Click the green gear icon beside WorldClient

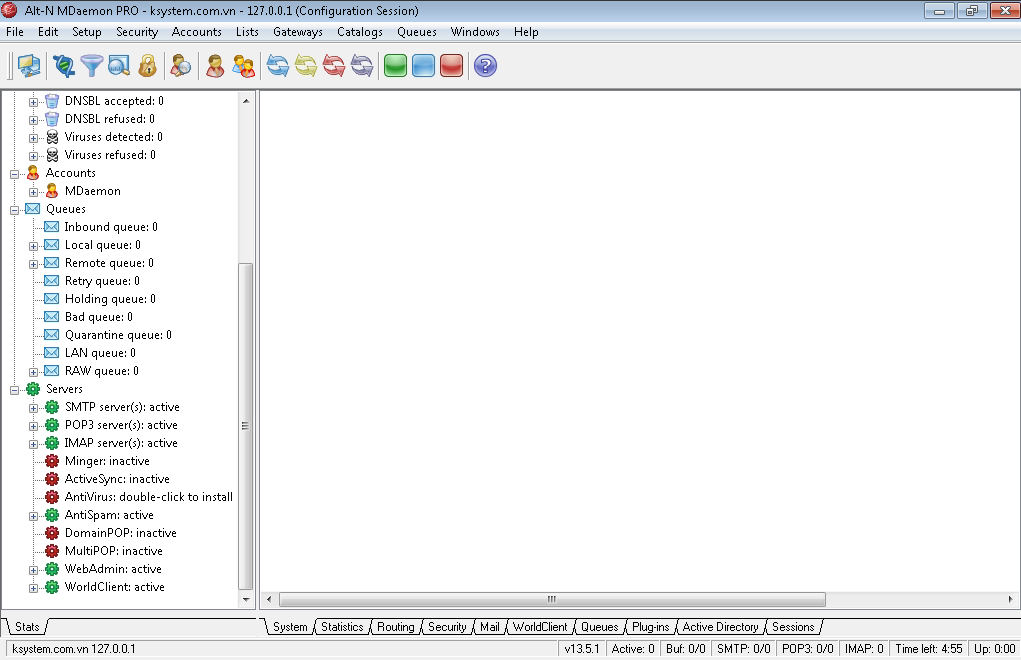52,587
